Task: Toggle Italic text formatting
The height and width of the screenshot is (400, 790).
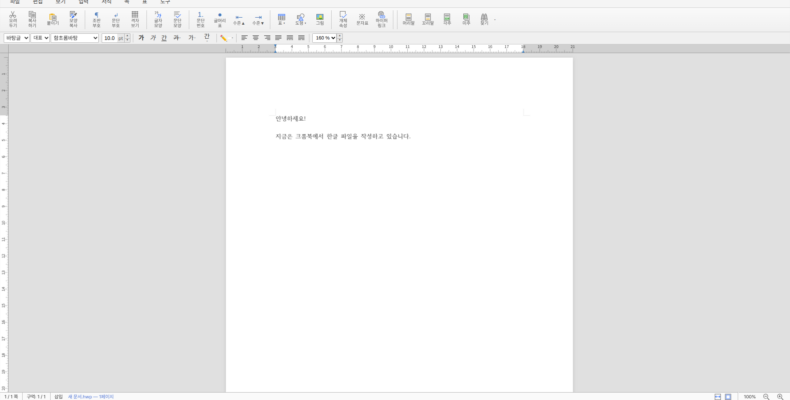Action: (x=153, y=38)
